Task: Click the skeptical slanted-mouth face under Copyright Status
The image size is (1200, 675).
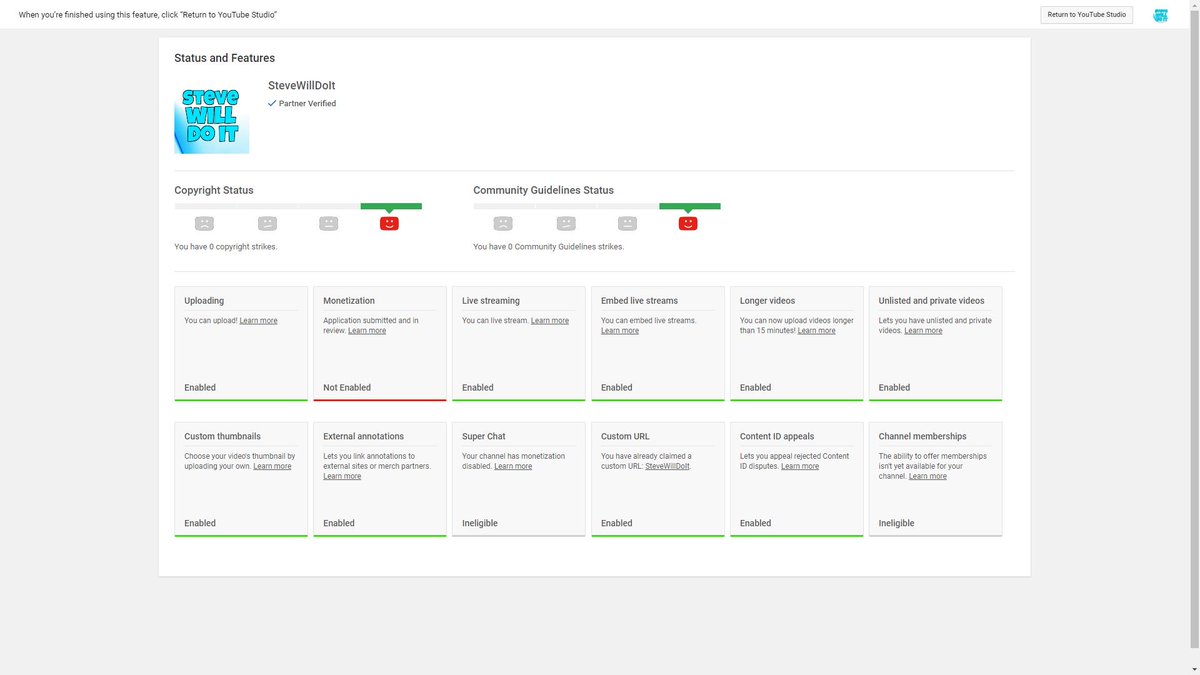Action: [x=267, y=224]
